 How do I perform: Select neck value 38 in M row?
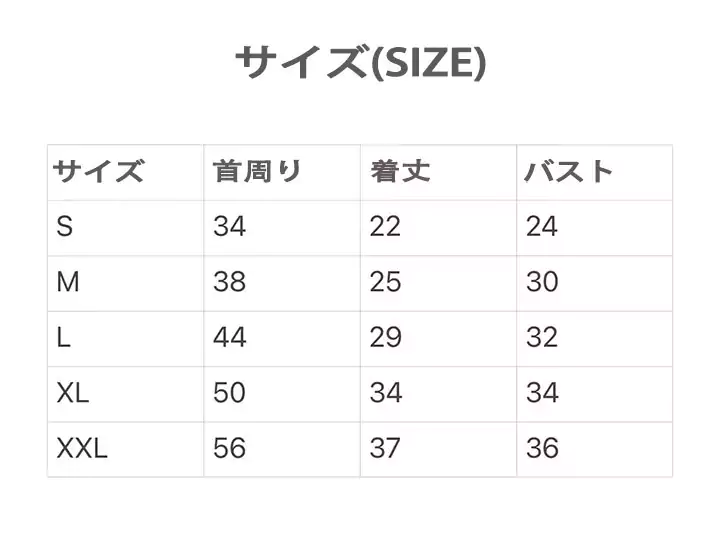229,283
